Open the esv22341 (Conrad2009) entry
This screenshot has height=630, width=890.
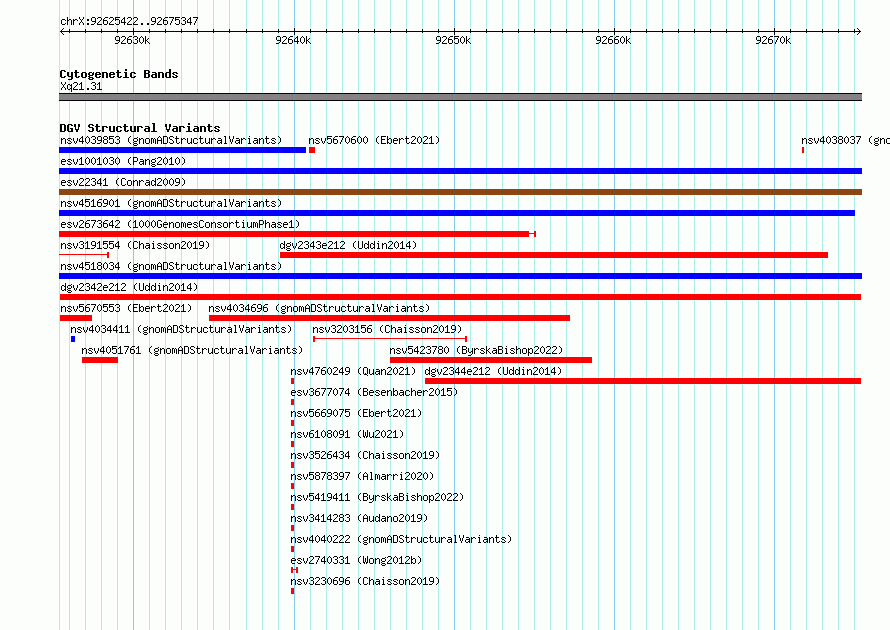(x=123, y=182)
